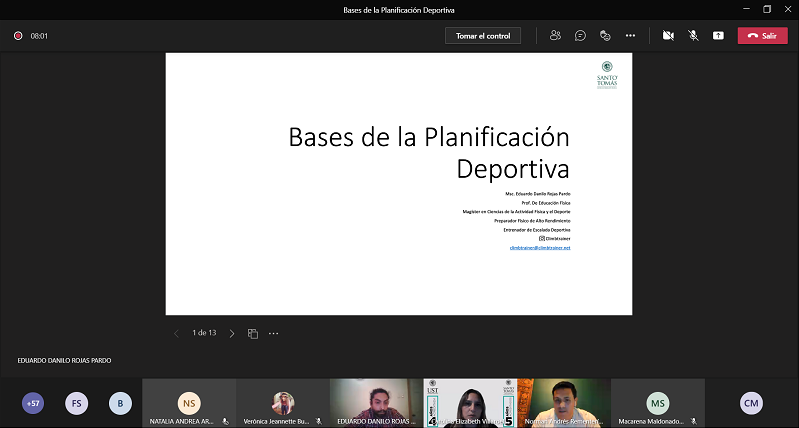Open reactions and raise hand icon

click(x=605, y=36)
